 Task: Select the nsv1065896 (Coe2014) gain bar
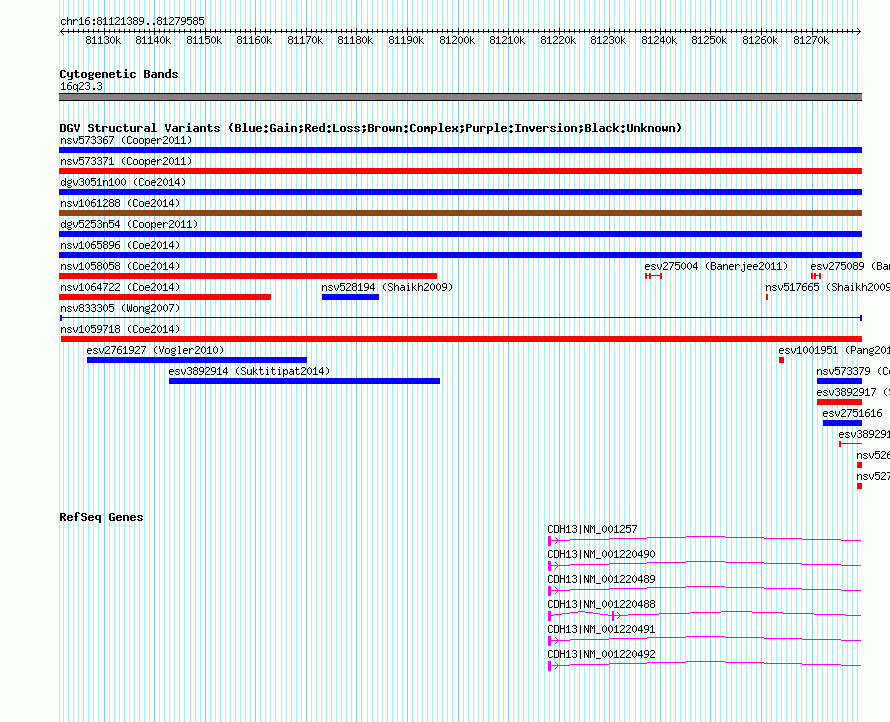click(x=460, y=255)
